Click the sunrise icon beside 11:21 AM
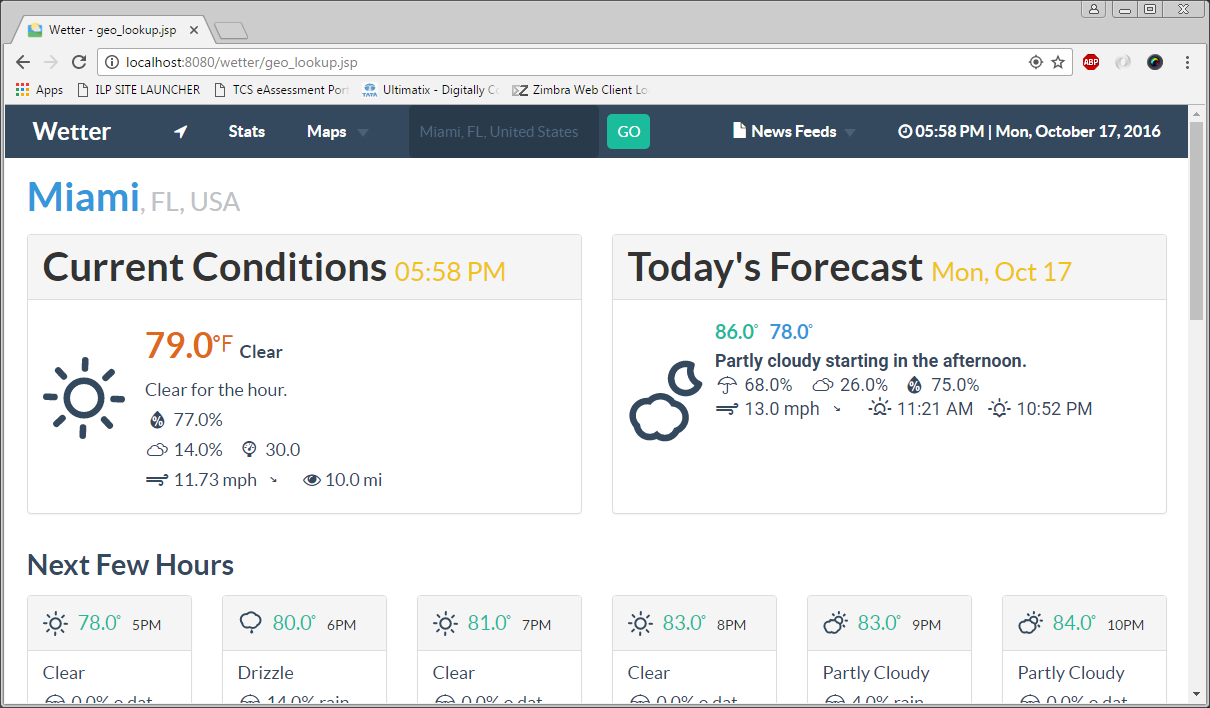 [879, 408]
